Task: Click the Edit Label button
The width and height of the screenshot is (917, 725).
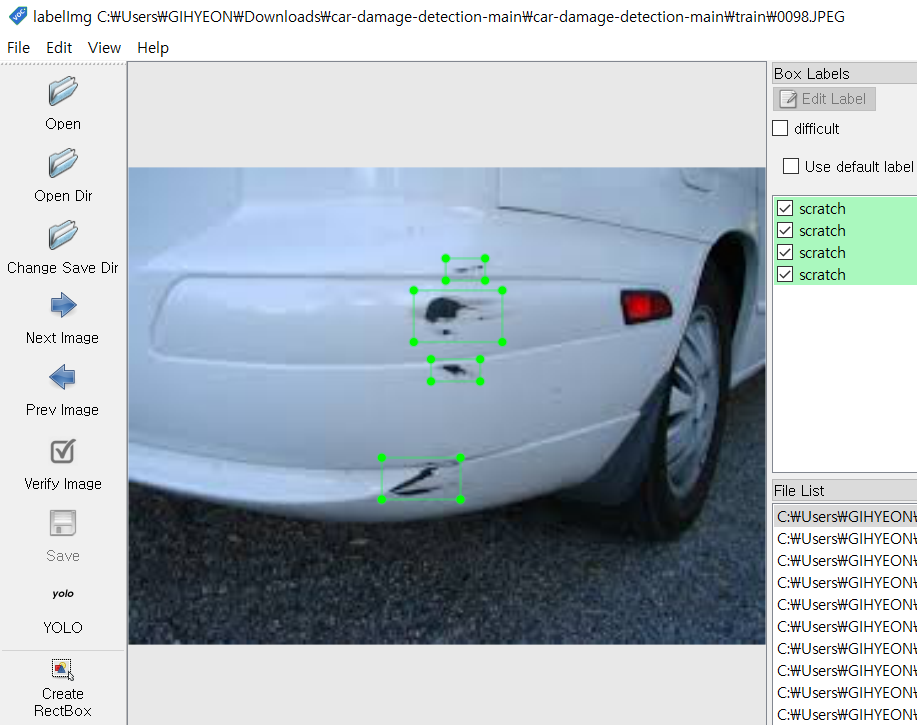Action: click(824, 98)
